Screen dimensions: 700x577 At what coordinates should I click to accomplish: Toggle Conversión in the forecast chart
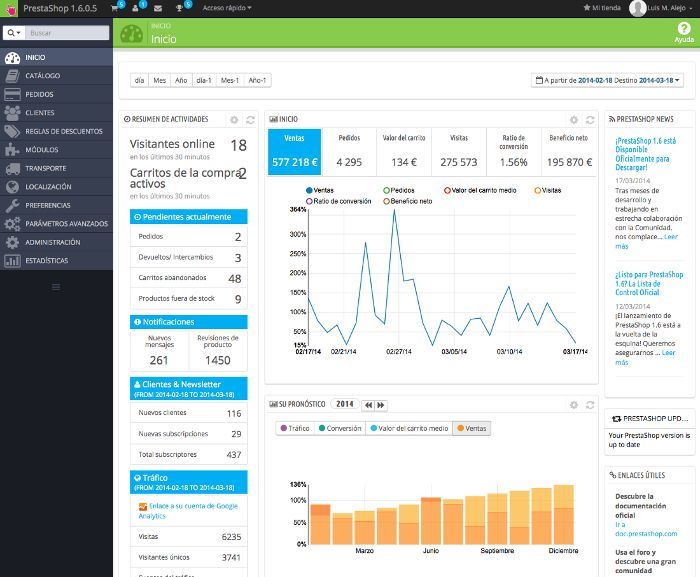click(x=340, y=428)
